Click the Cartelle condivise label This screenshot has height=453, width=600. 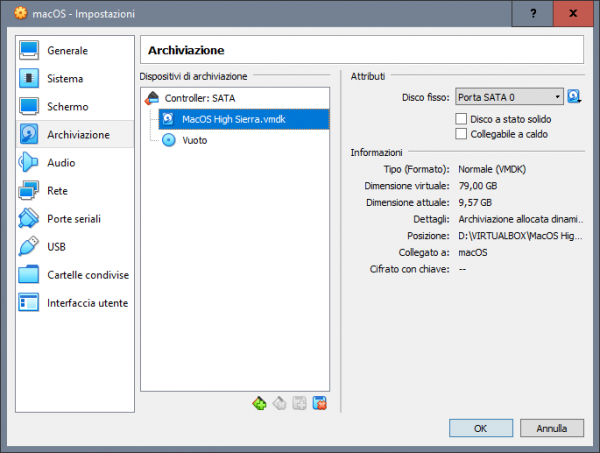88,275
